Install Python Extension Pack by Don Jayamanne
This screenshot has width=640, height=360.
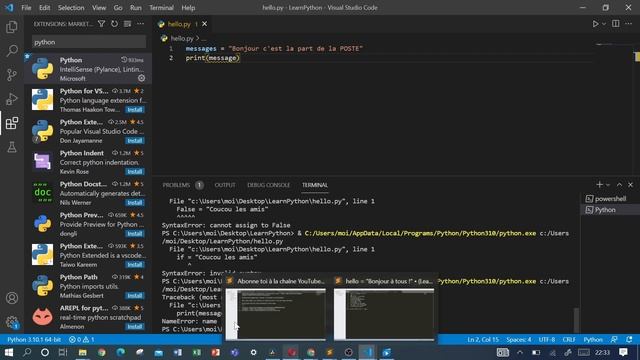tap(135, 141)
